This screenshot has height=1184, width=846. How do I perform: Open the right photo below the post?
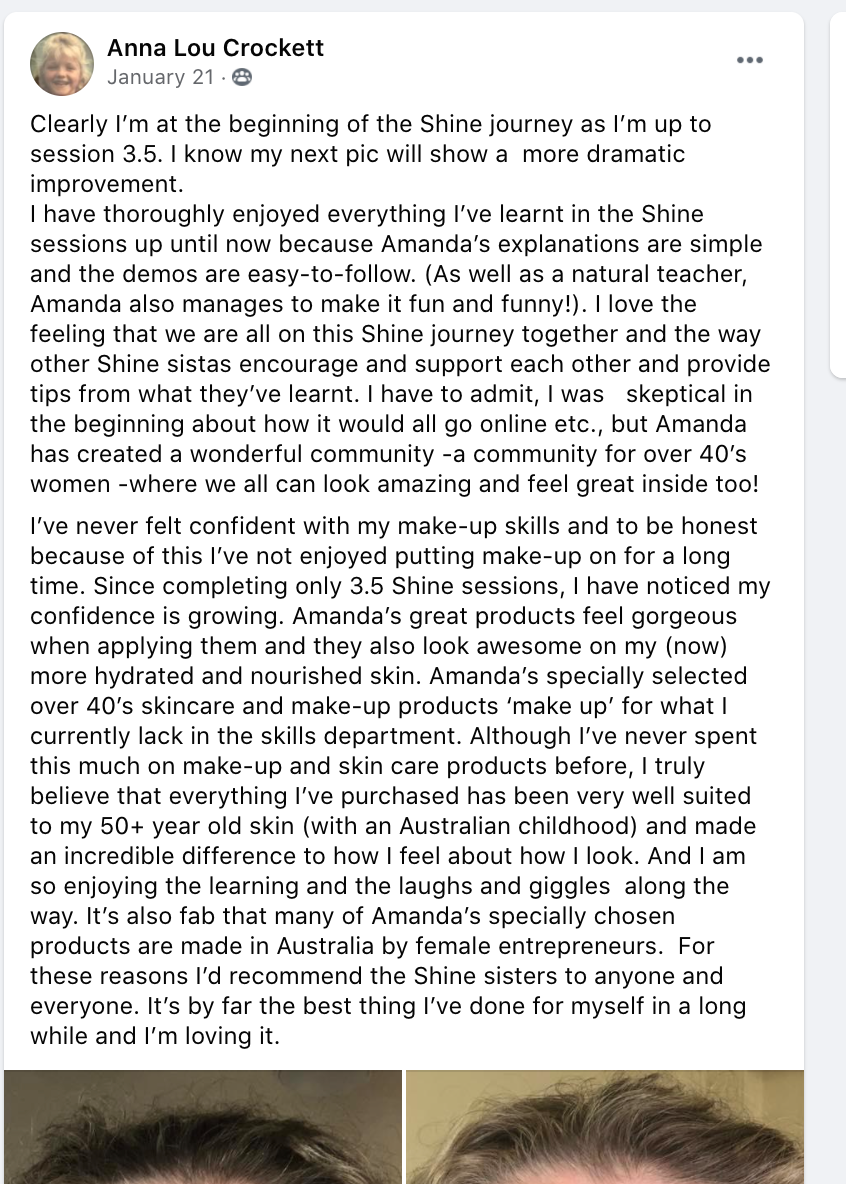click(x=604, y=1127)
